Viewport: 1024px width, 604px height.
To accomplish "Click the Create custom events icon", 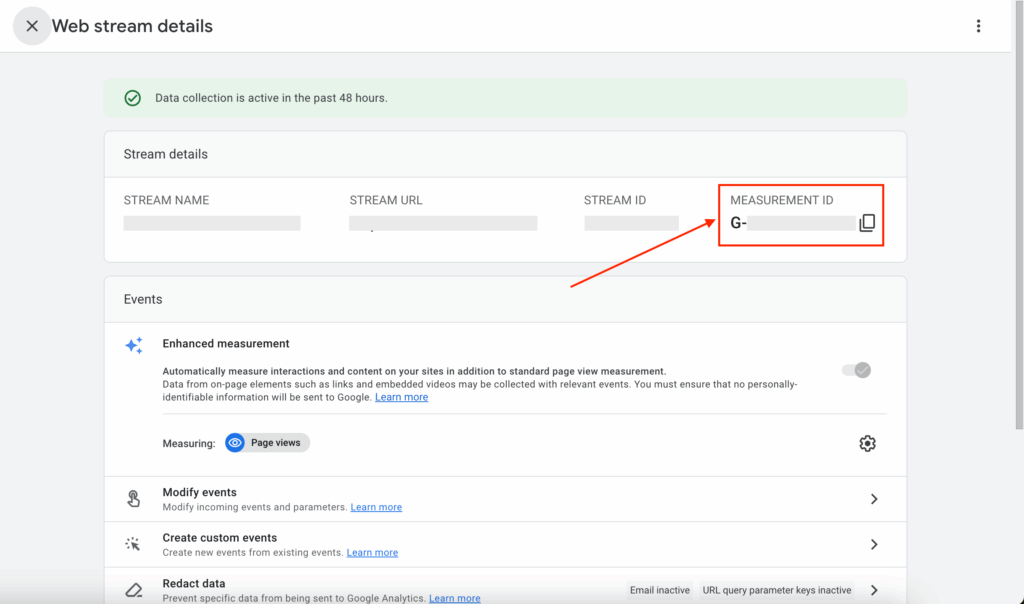I will (x=133, y=544).
